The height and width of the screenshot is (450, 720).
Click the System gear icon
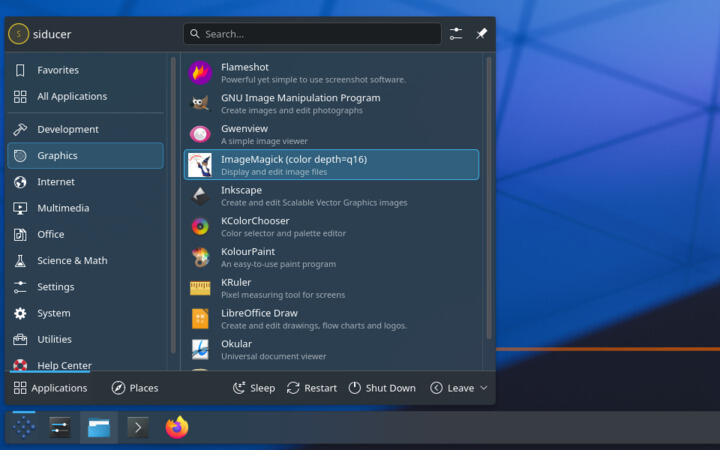click(x=20, y=313)
